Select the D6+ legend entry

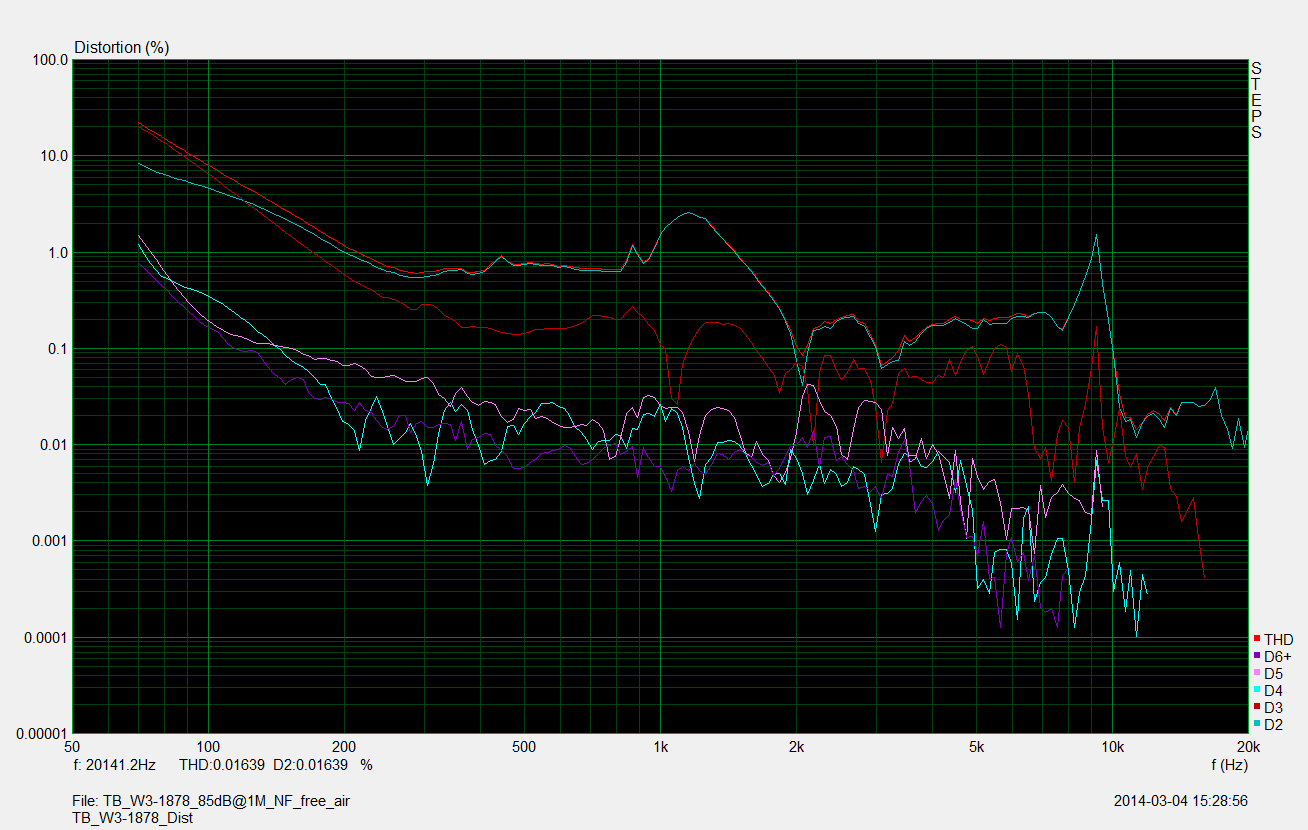(1277, 656)
